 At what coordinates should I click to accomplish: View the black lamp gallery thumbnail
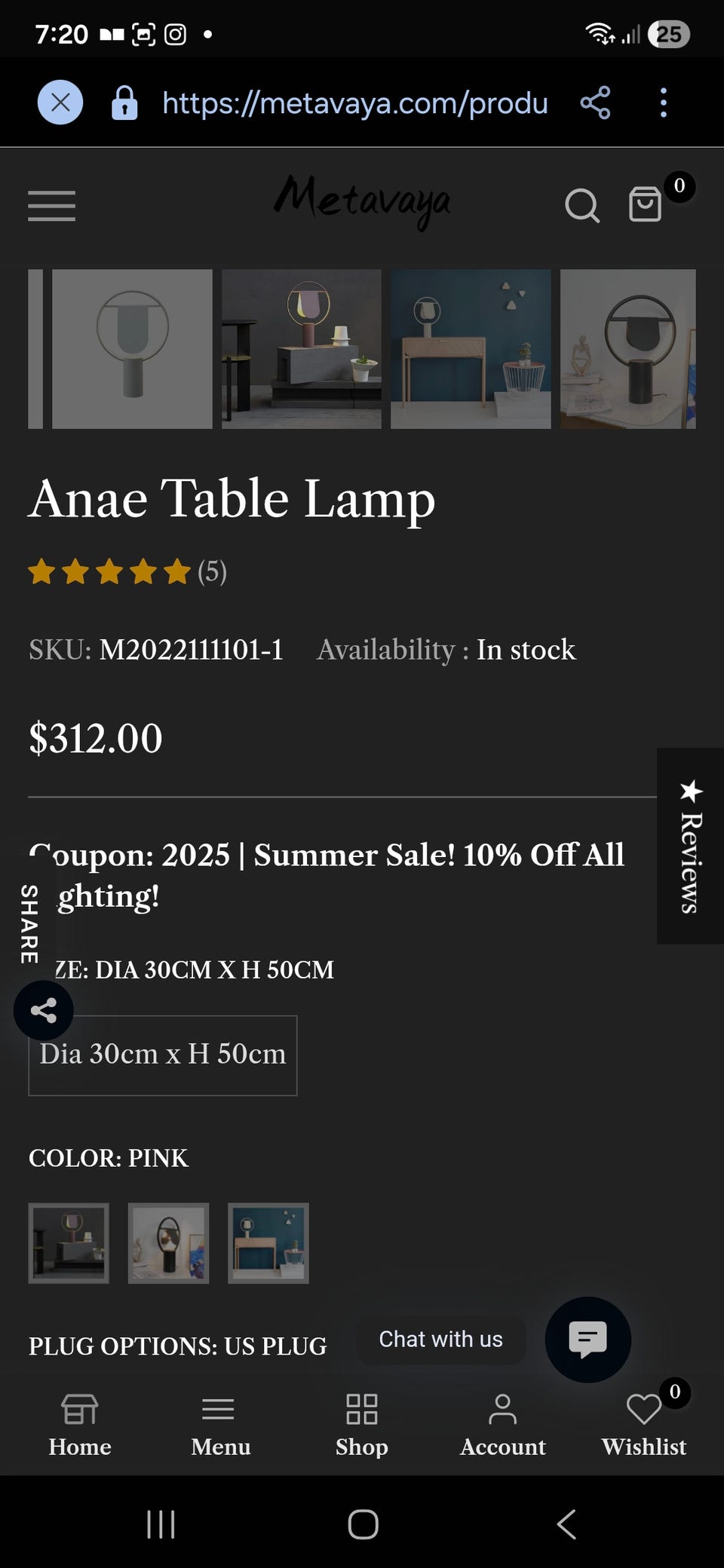pyautogui.click(x=627, y=349)
